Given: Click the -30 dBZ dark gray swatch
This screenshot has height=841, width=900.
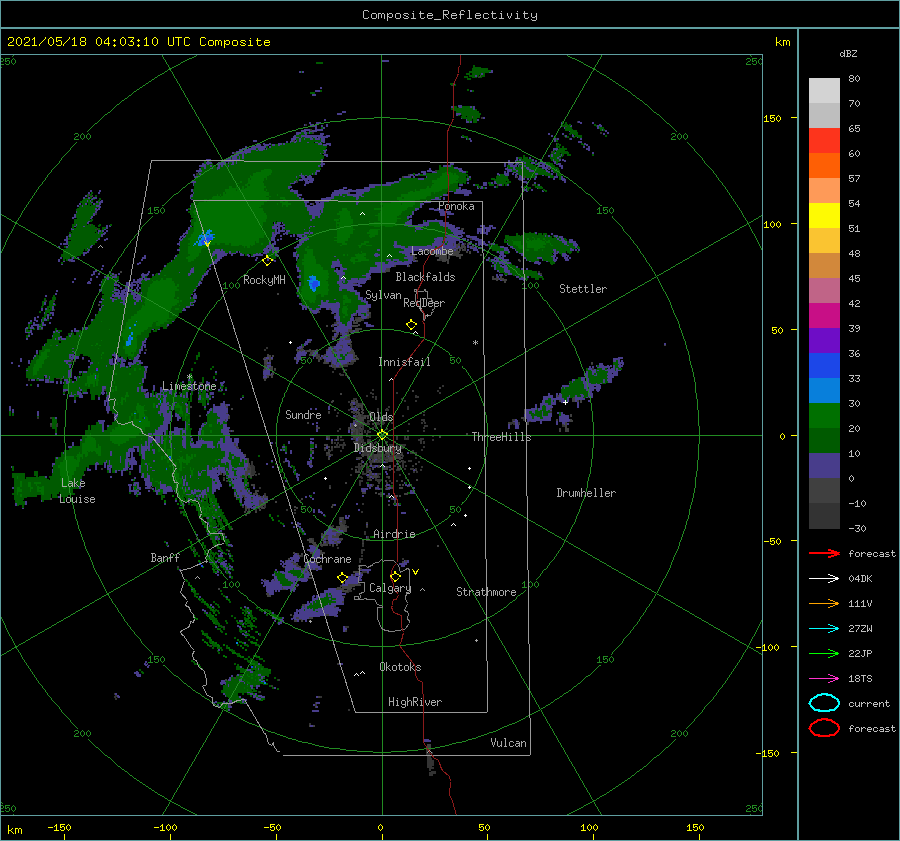Looking at the screenshot, I should tap(824, 516).
